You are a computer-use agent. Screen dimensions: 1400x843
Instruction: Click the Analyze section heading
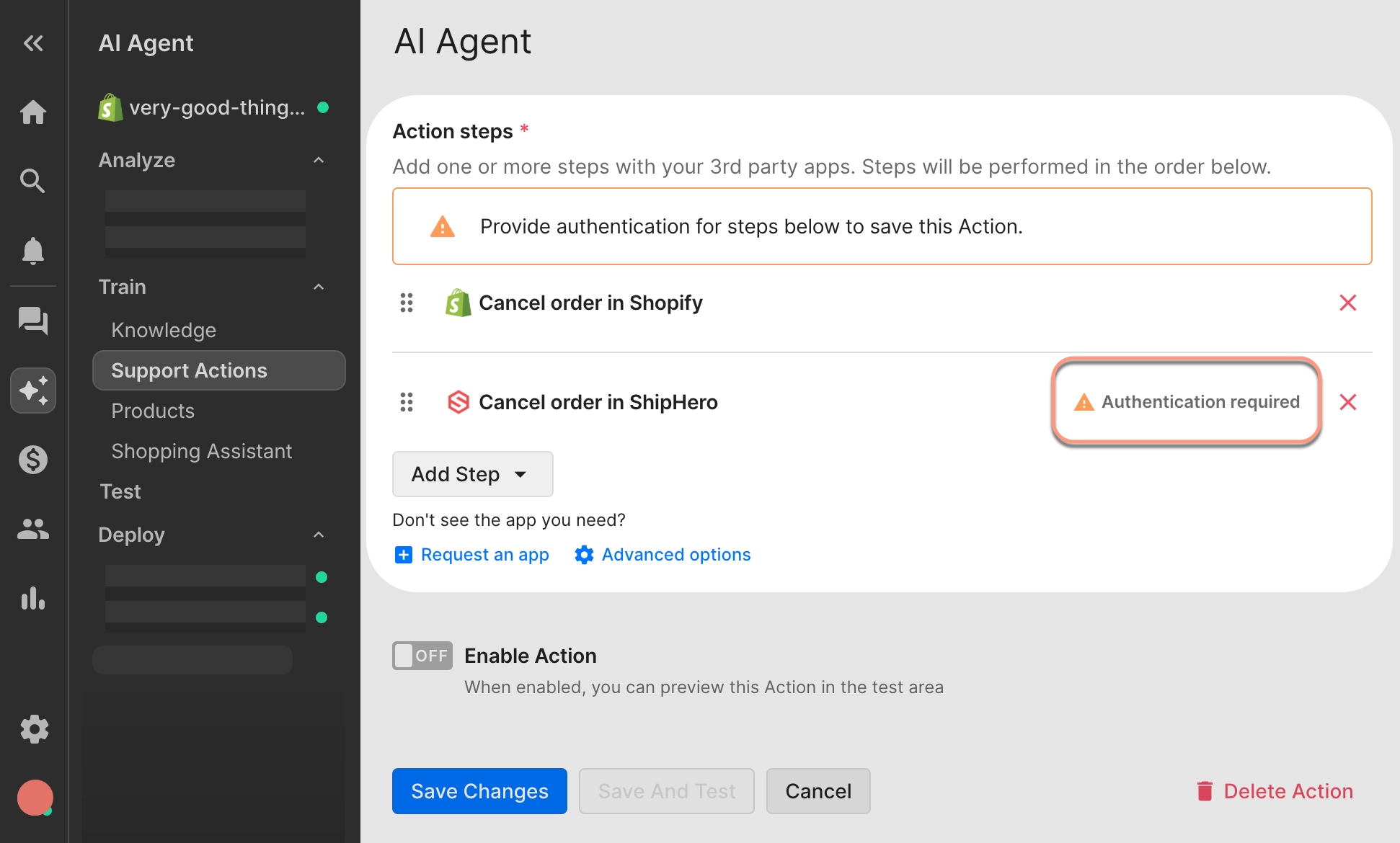[137, 160]
